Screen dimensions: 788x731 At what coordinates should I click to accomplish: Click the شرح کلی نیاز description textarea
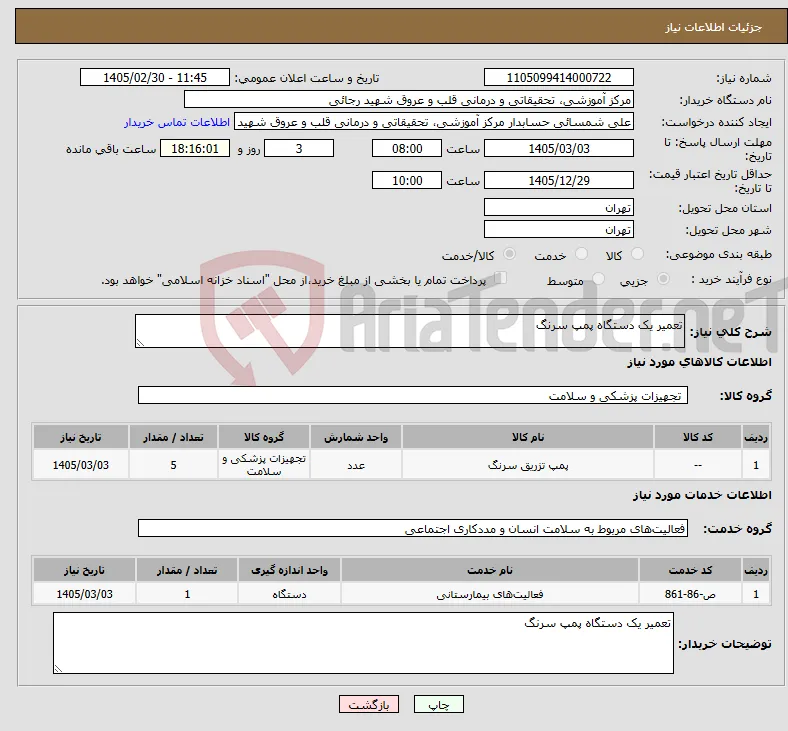pyautogui.click(x=410, y=331)
